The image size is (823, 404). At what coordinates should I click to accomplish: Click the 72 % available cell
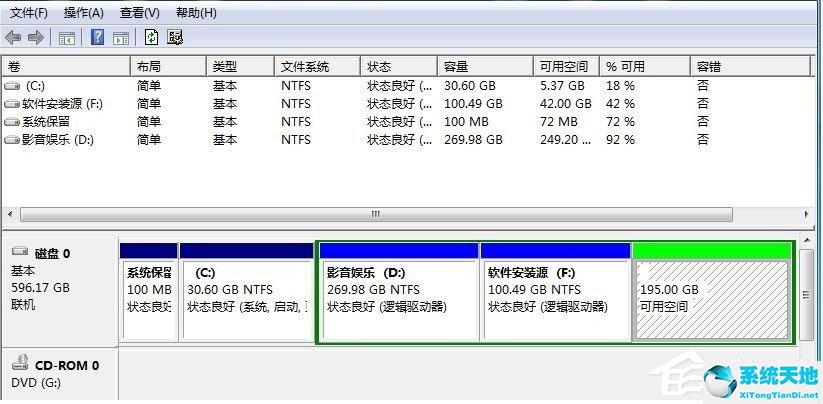[620, 122]
